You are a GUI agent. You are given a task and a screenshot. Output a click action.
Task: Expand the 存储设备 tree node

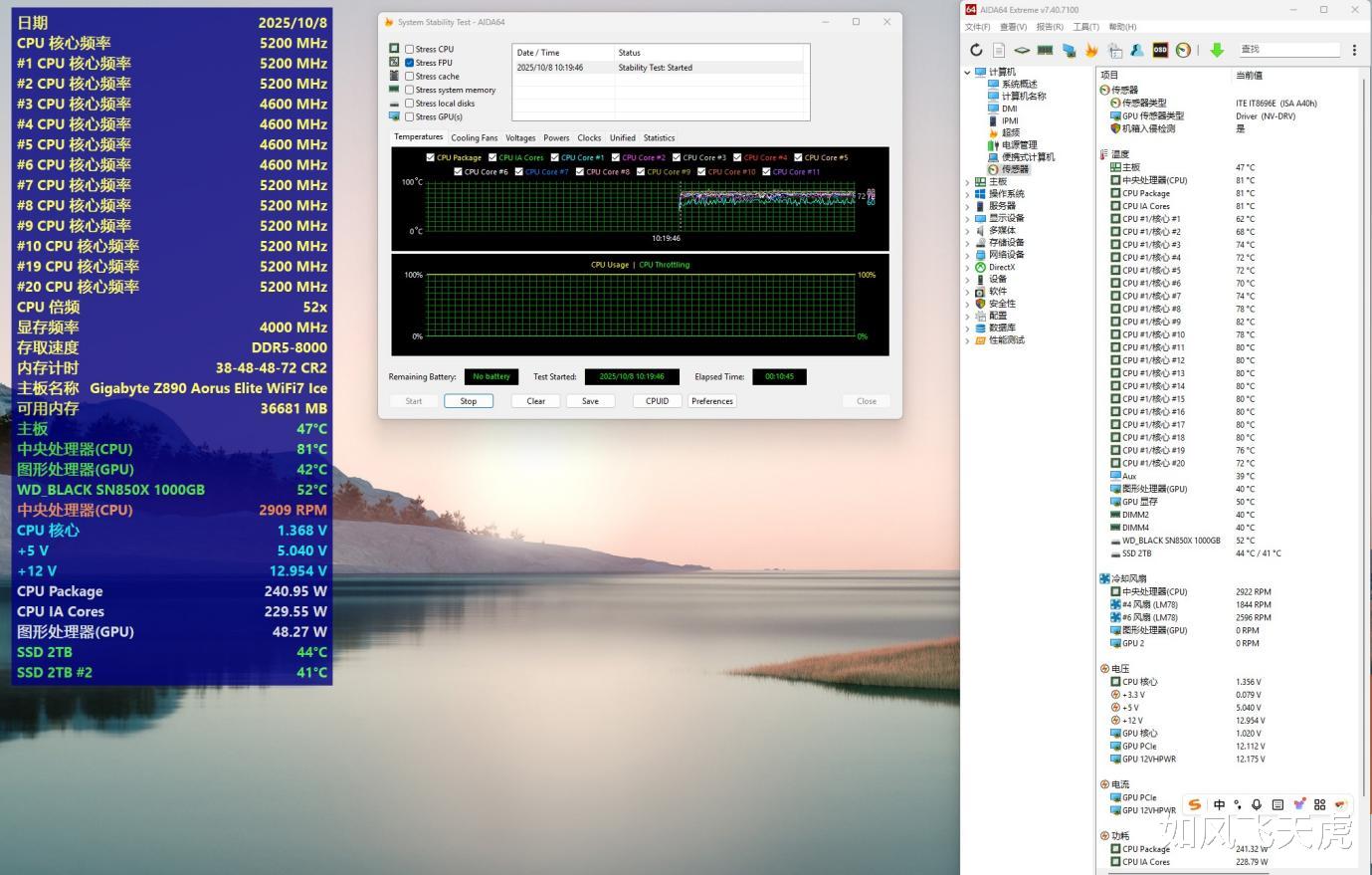pyautogui.click(x=967, y=243)
